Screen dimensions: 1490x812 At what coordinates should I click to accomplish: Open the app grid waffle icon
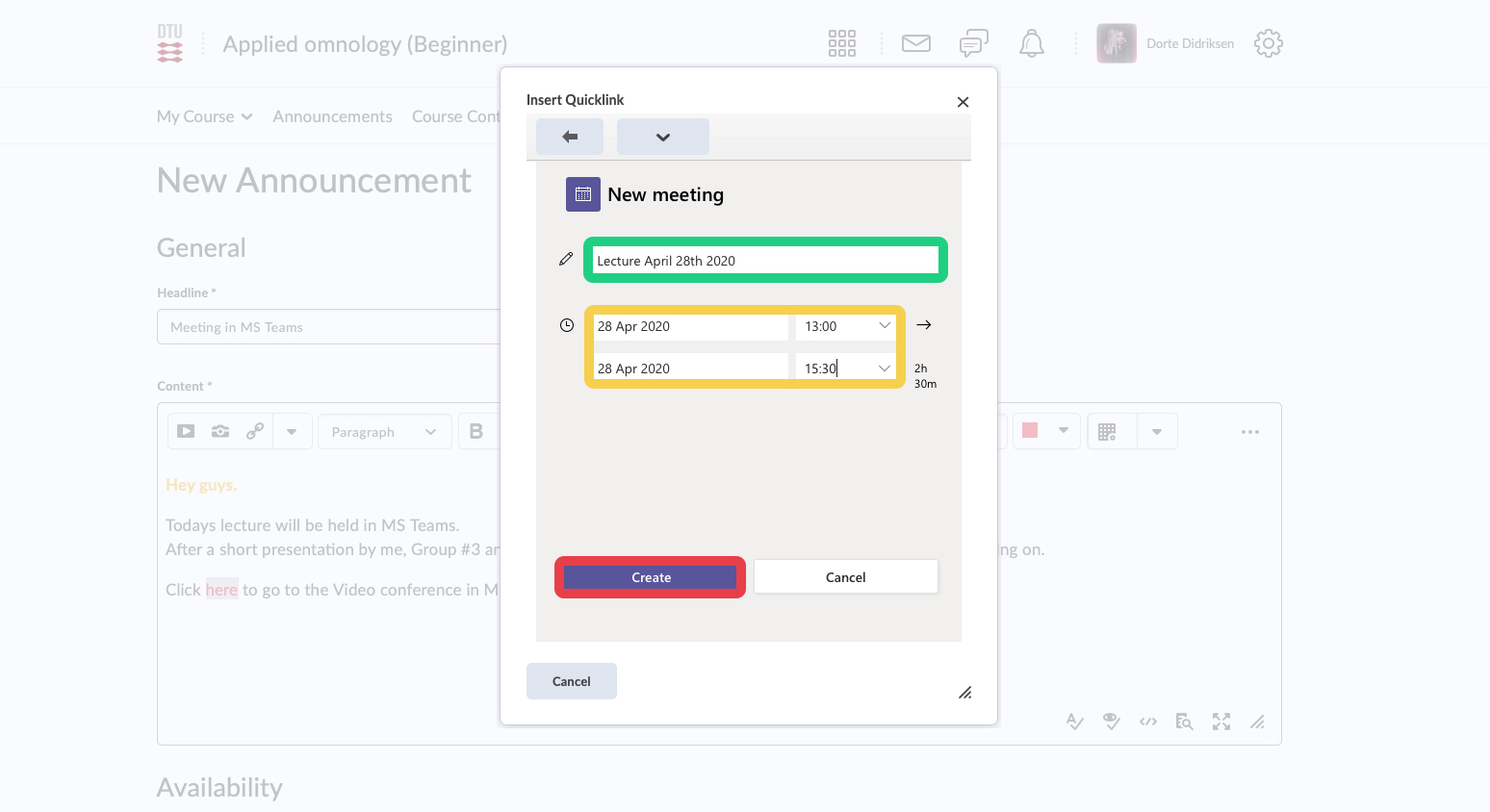[841, 43]
